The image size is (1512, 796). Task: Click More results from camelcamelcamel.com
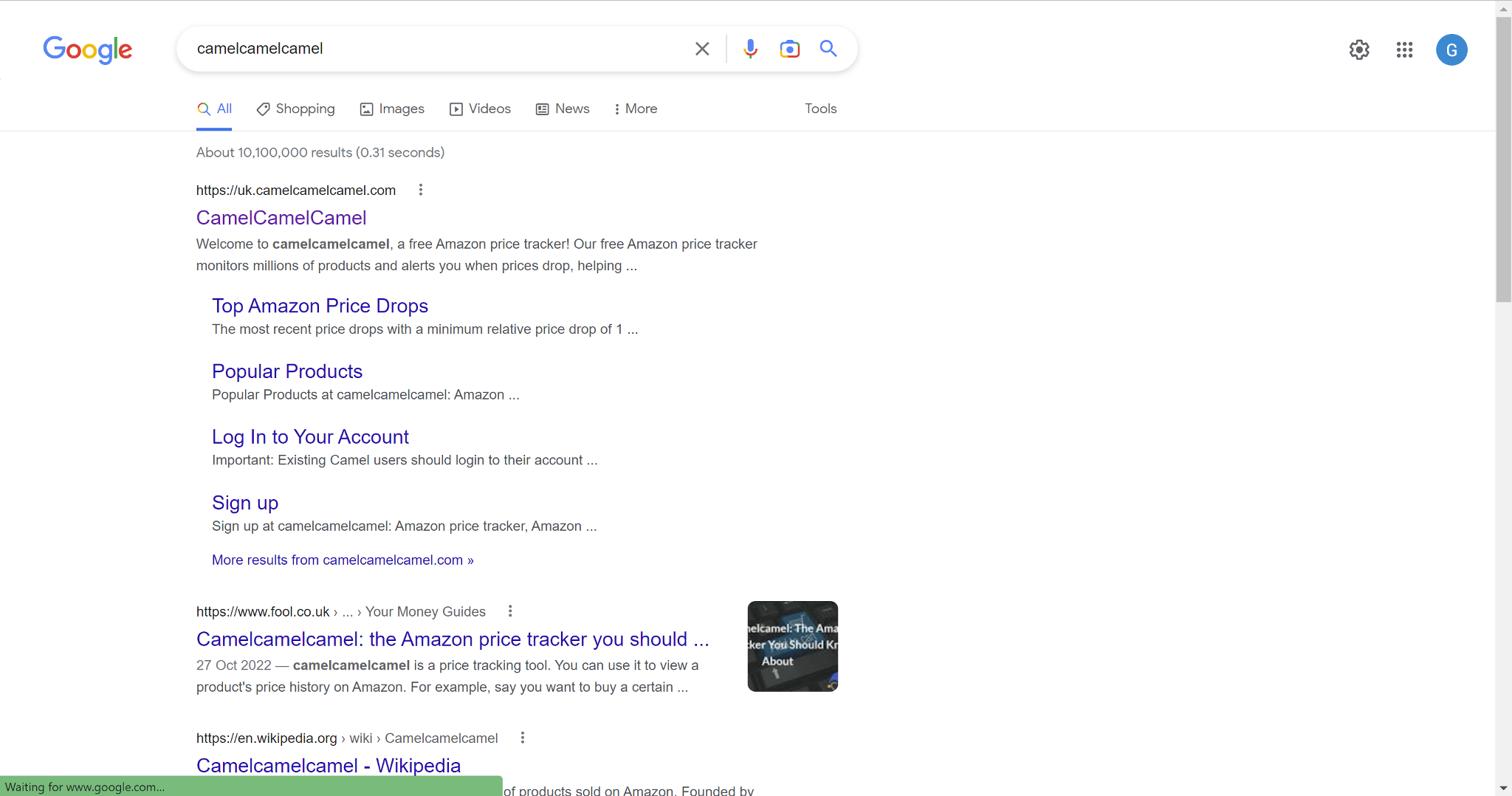pyautogui.click(x=343, y=560)
